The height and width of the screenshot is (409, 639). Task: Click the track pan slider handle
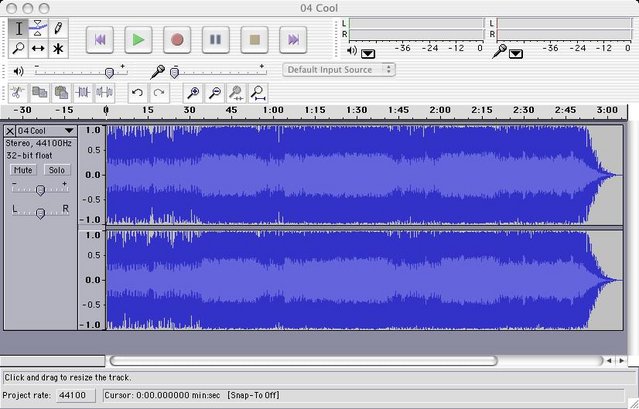click(40, 213)
